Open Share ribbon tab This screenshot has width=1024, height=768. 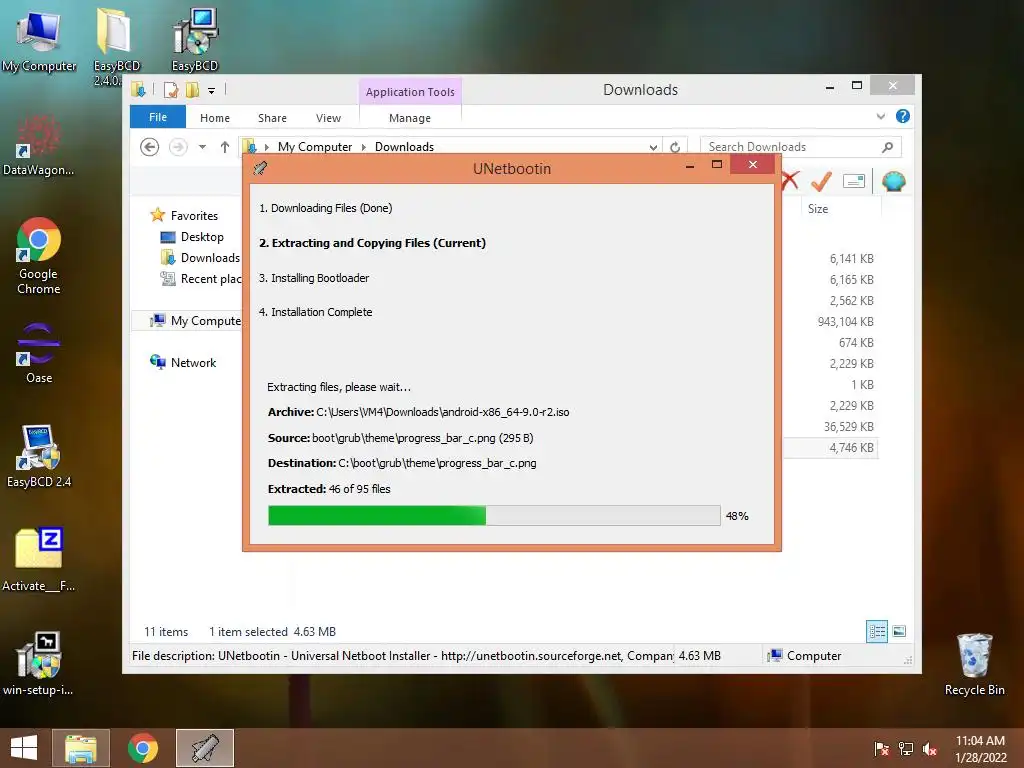[x=272, y=118]
